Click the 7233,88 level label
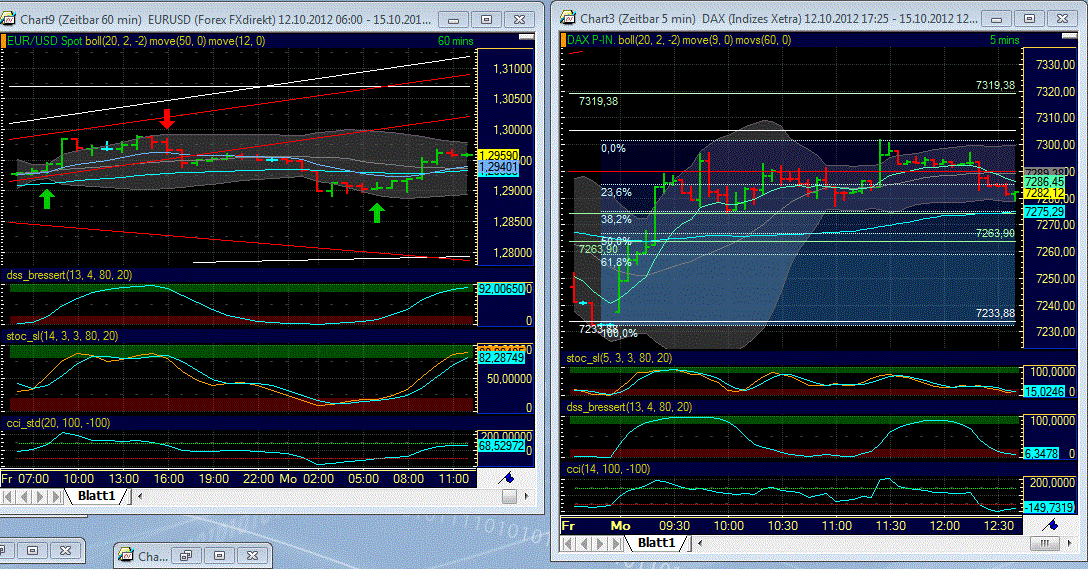Screen dimensions: 1088x569 point(995,314)
